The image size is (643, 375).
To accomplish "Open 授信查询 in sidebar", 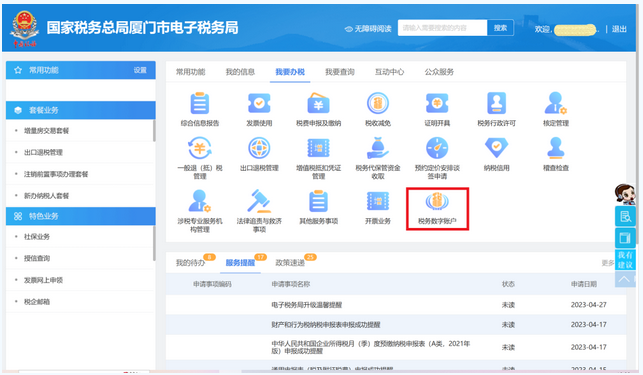I will tap(36, 258).
